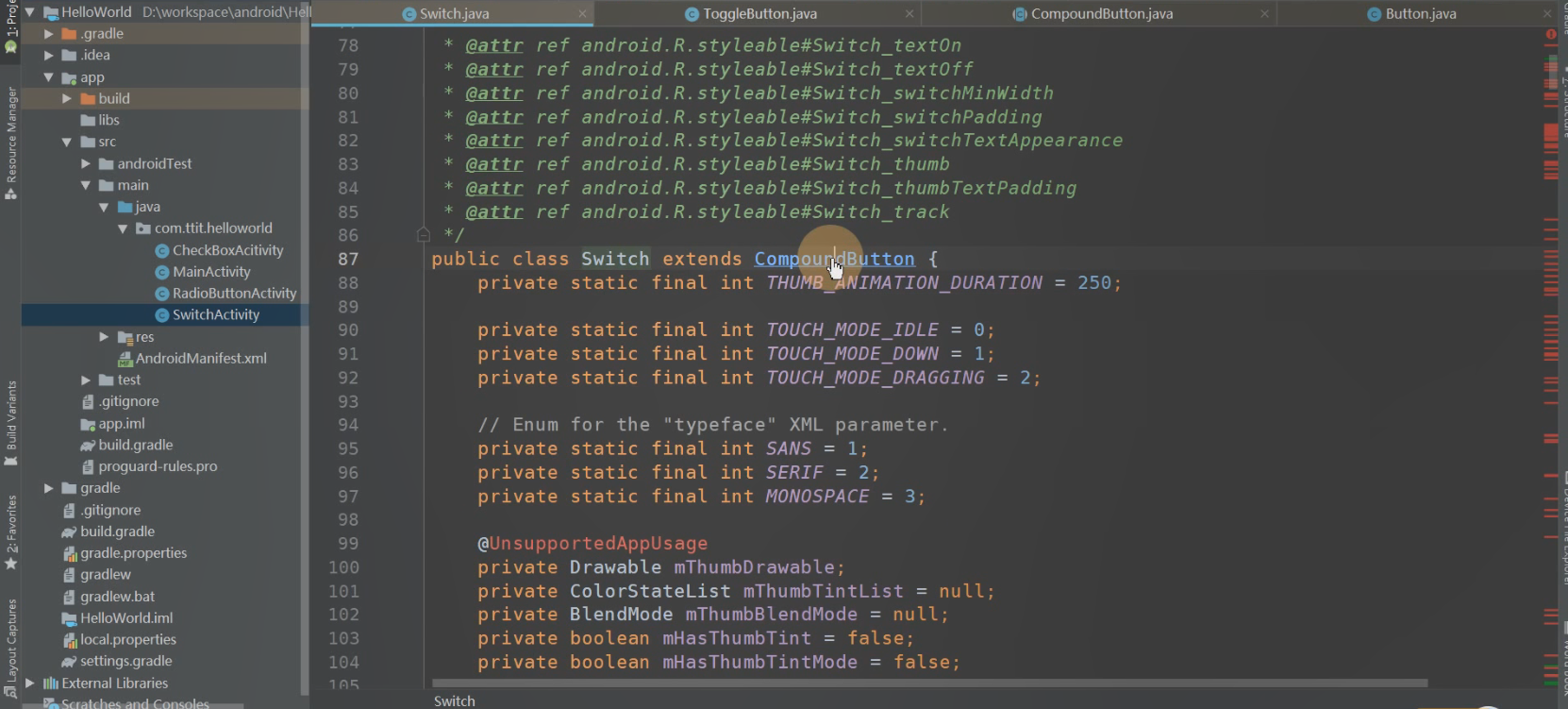Viewport: 1568px width, 709px height.
Task: Collapse the java folder
Action: pyautogui.click(x=104, y=207)
